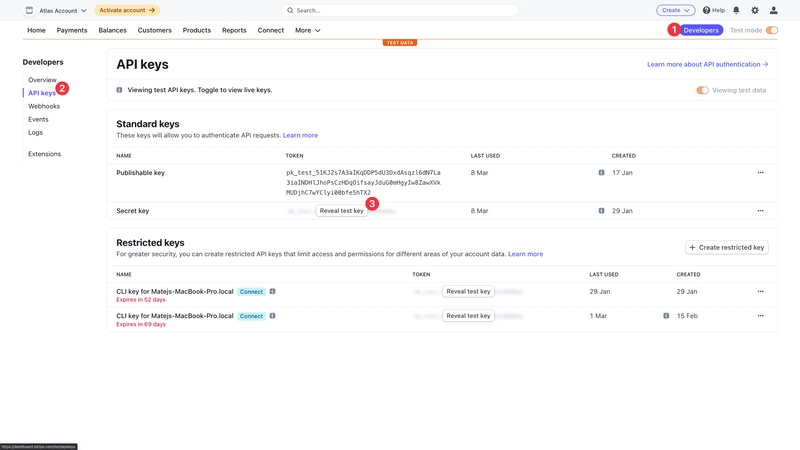Click info icon next to 15 Feb date

[666, 316]
